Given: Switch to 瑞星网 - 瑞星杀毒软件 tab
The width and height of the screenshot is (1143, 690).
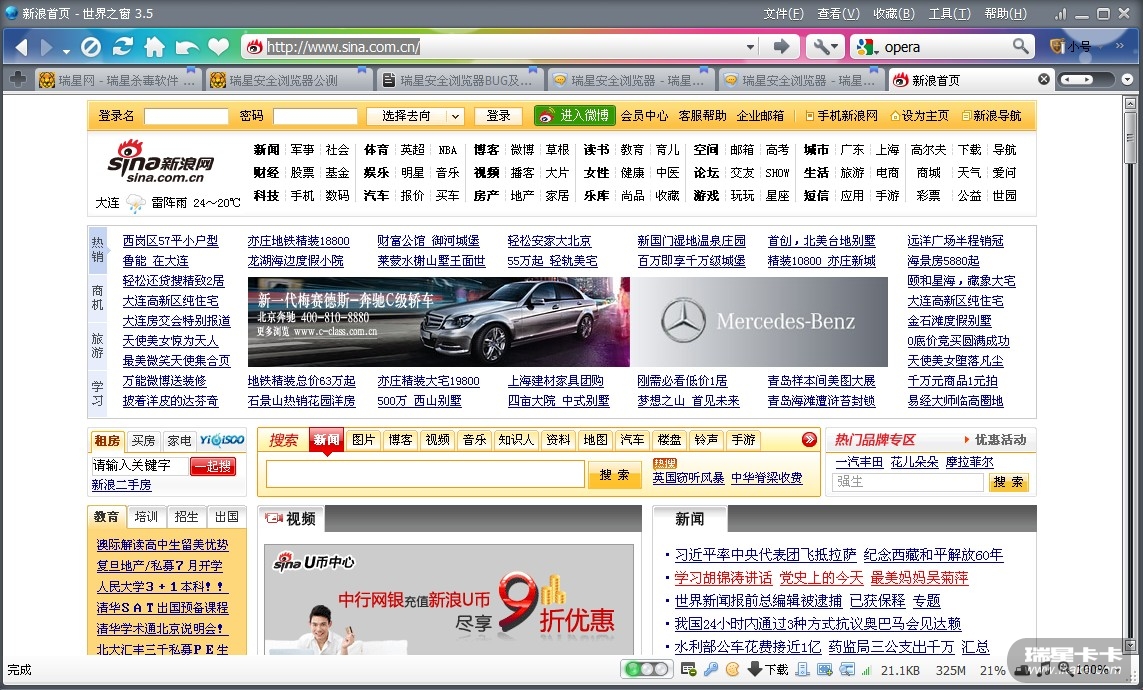Looking at the screenshot, I should click(117, 80).
